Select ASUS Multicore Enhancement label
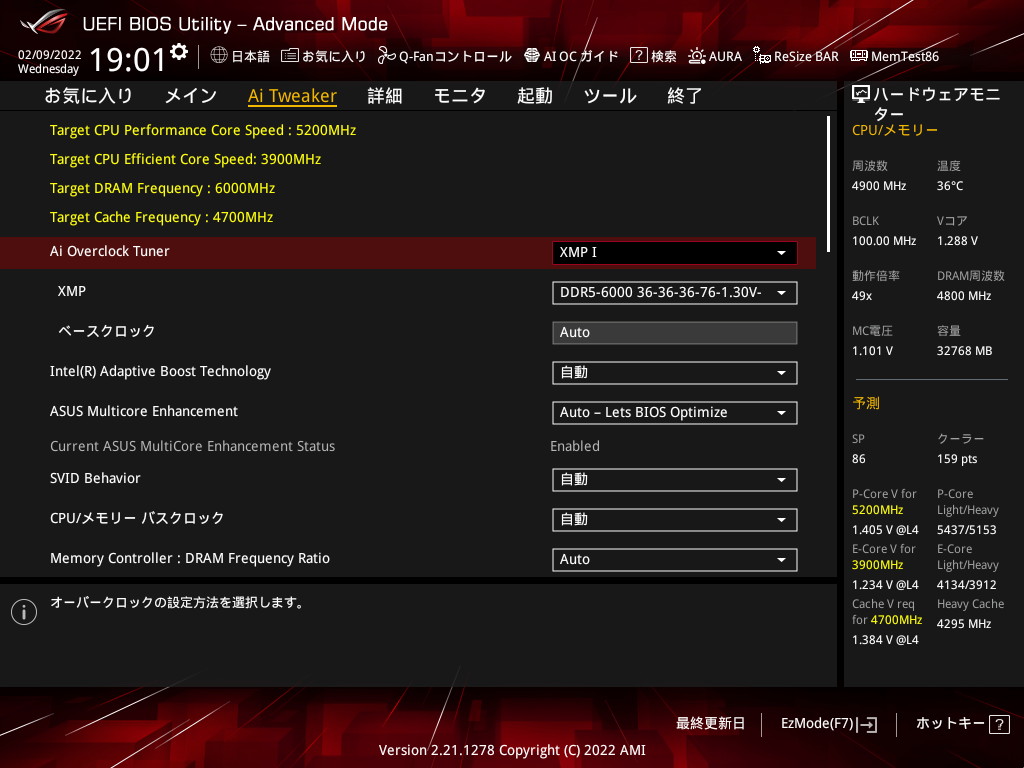The height and width of the screenshot is (768, 1024). (x=144, y=411)
